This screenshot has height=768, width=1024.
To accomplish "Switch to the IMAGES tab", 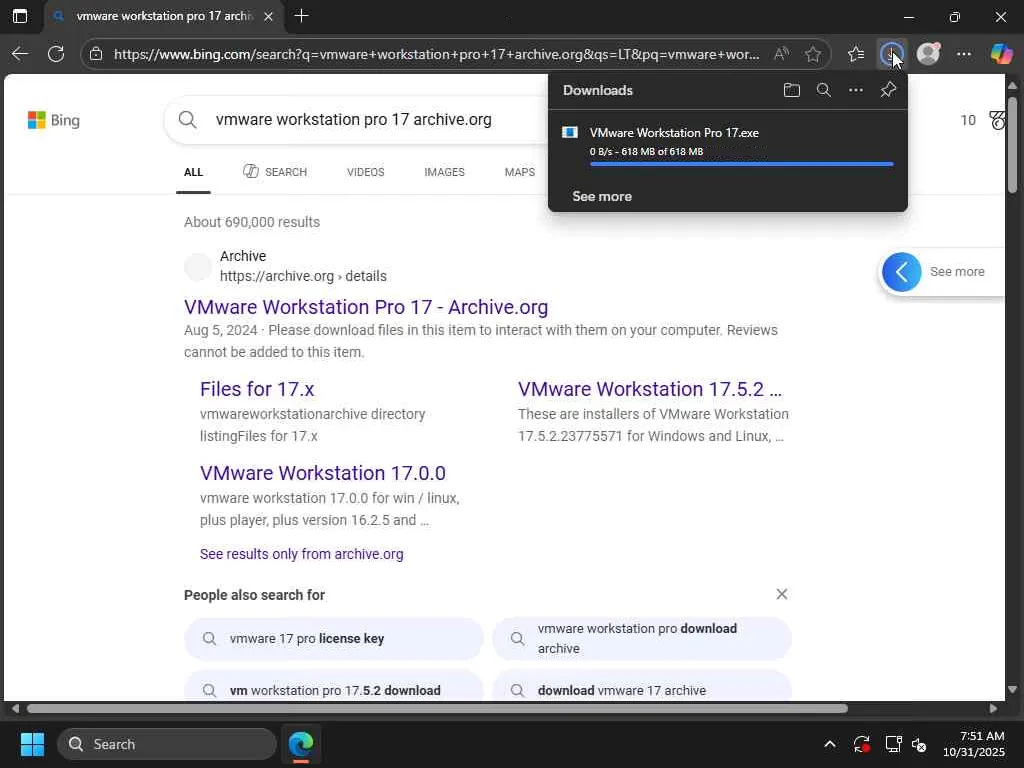I will (444, 172).
